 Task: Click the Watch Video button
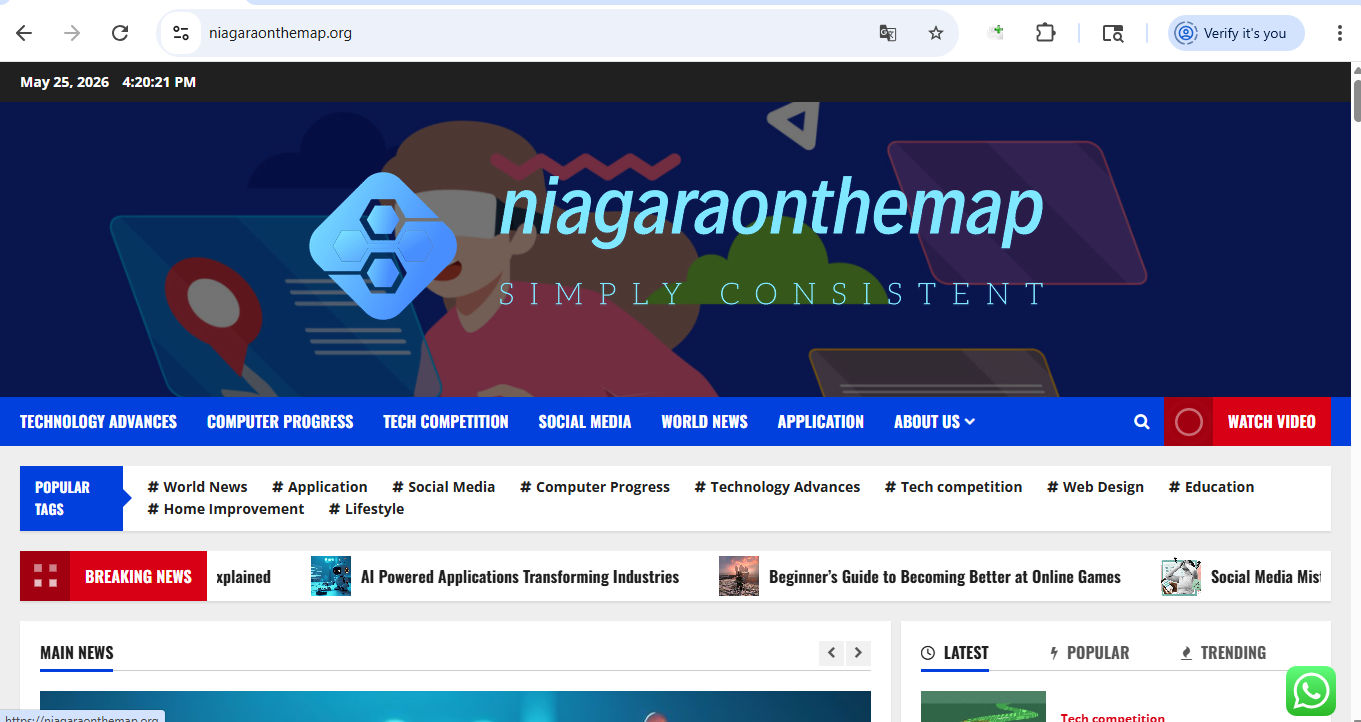pyautogui.click(x=1271, y=422)
